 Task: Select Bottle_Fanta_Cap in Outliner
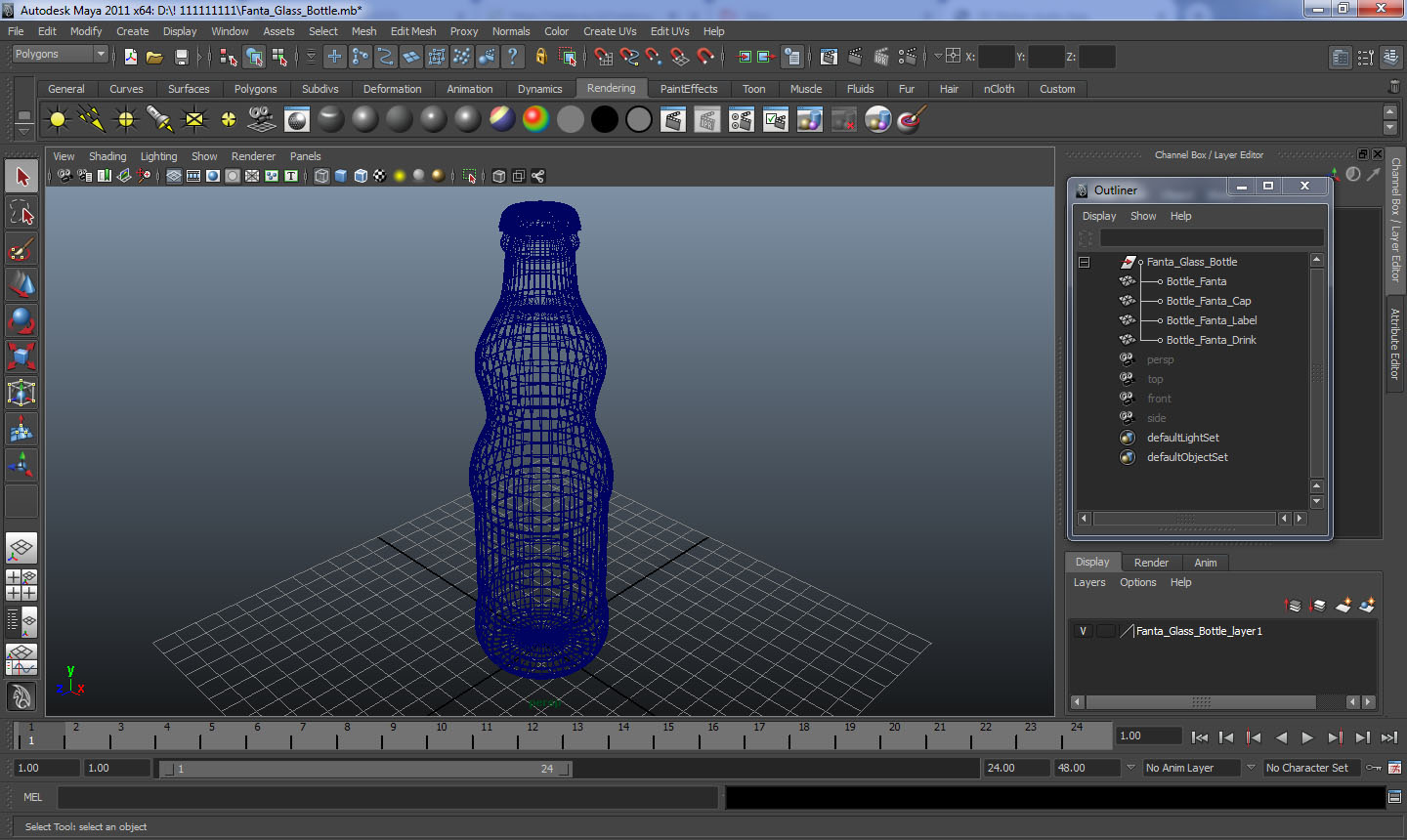[1208, 301]
